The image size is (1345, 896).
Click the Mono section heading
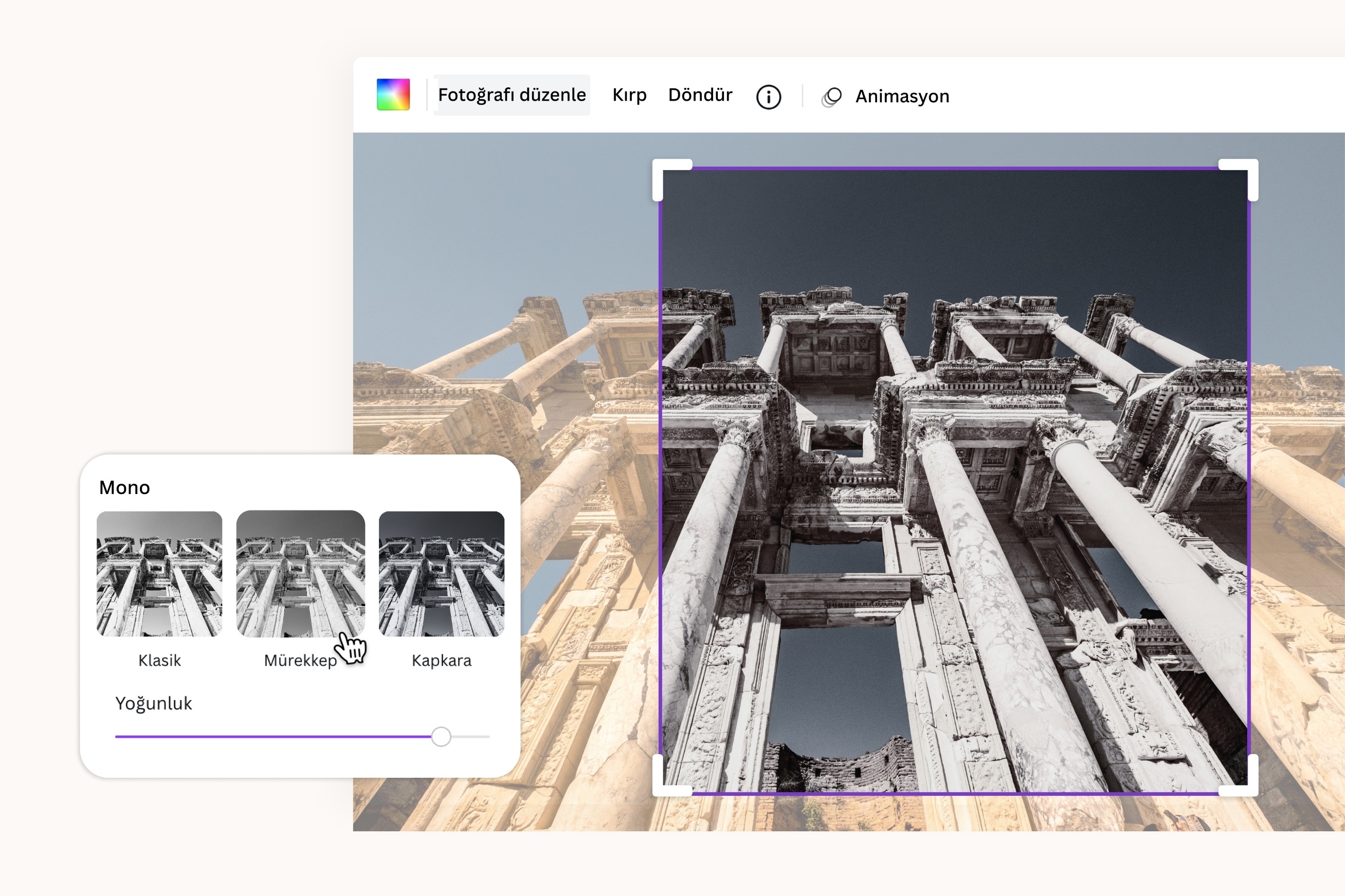(124, 487)
